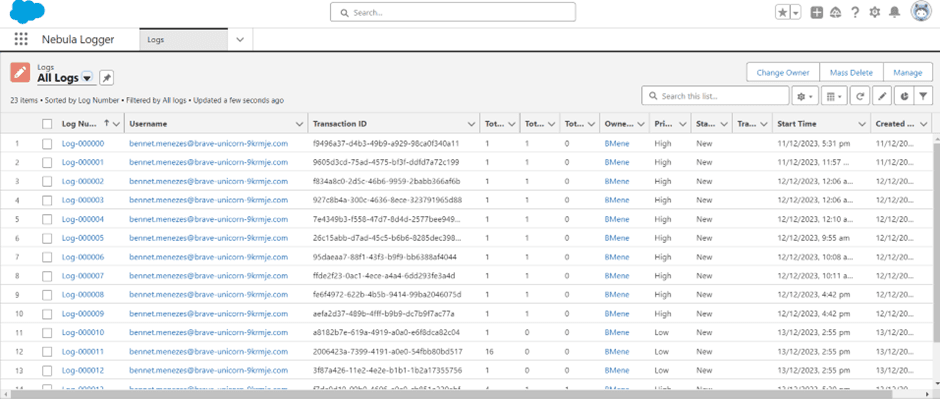Click the global Search box

click(453, 12)
